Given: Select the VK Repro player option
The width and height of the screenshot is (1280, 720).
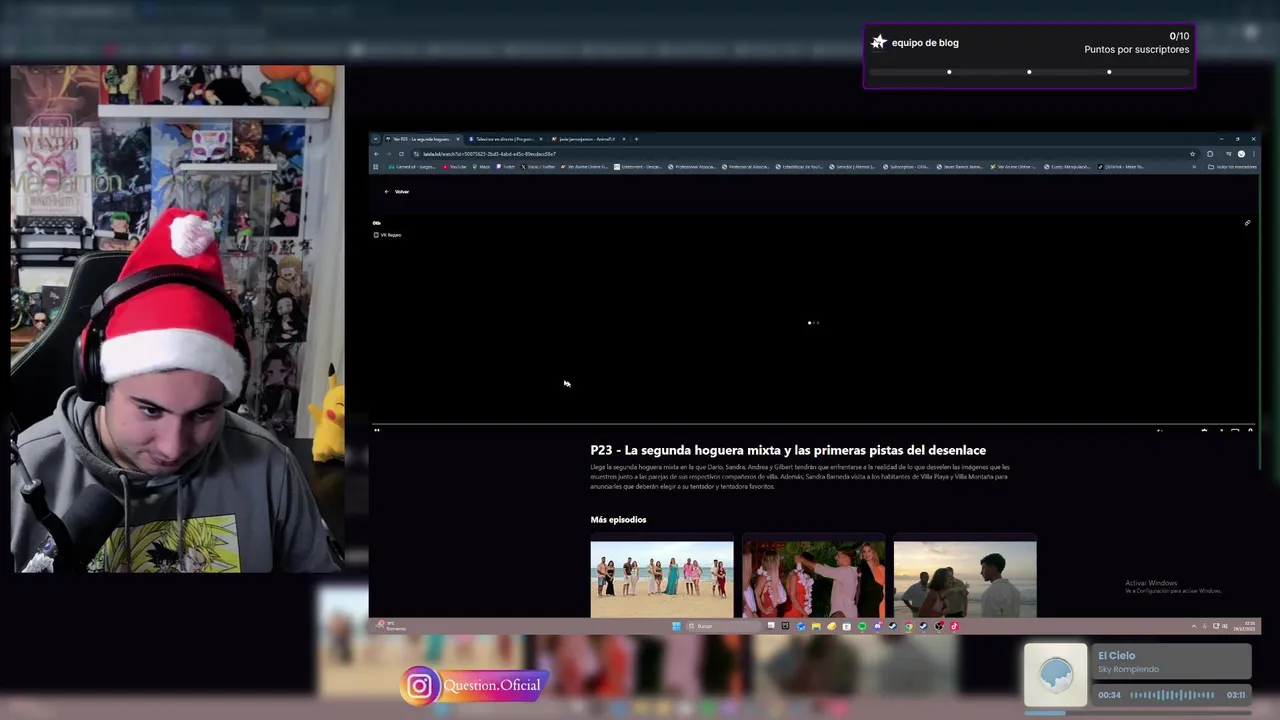Looking at the screenshot, I should [387, 235].
